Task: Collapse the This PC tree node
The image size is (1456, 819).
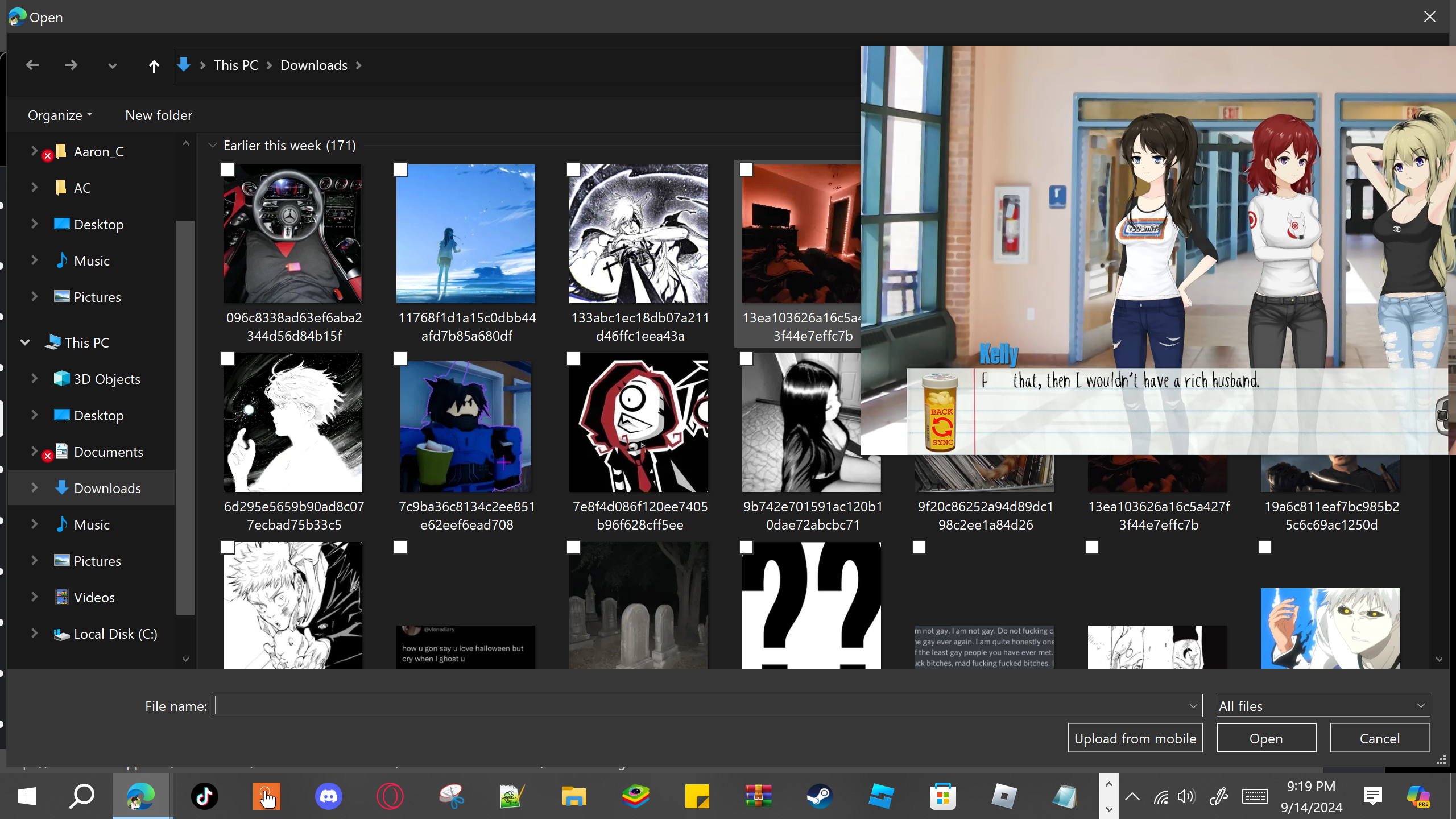Action: pyautogui.click(x=25, y=342)
